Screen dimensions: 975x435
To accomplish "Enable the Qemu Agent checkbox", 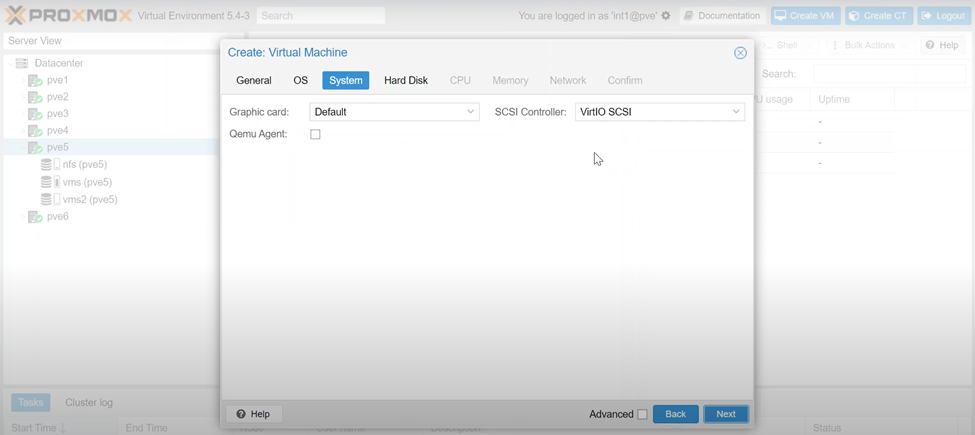I will click(x=315, y=134).
